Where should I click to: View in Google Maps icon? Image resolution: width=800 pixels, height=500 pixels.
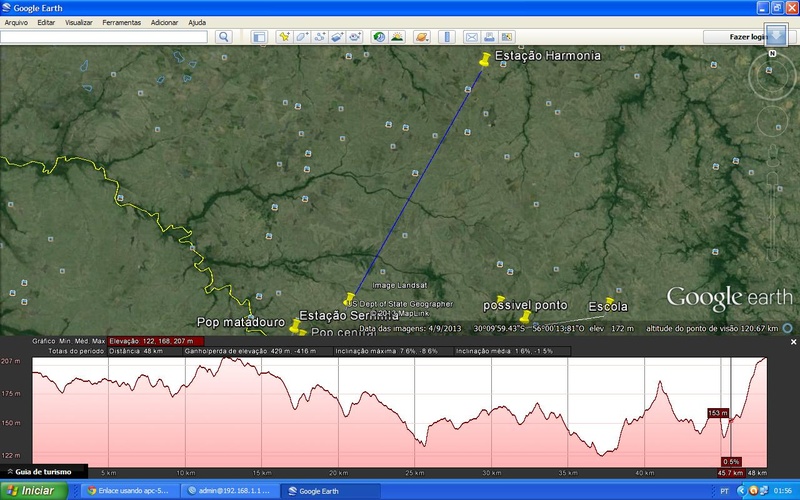[x=507, y=37]
